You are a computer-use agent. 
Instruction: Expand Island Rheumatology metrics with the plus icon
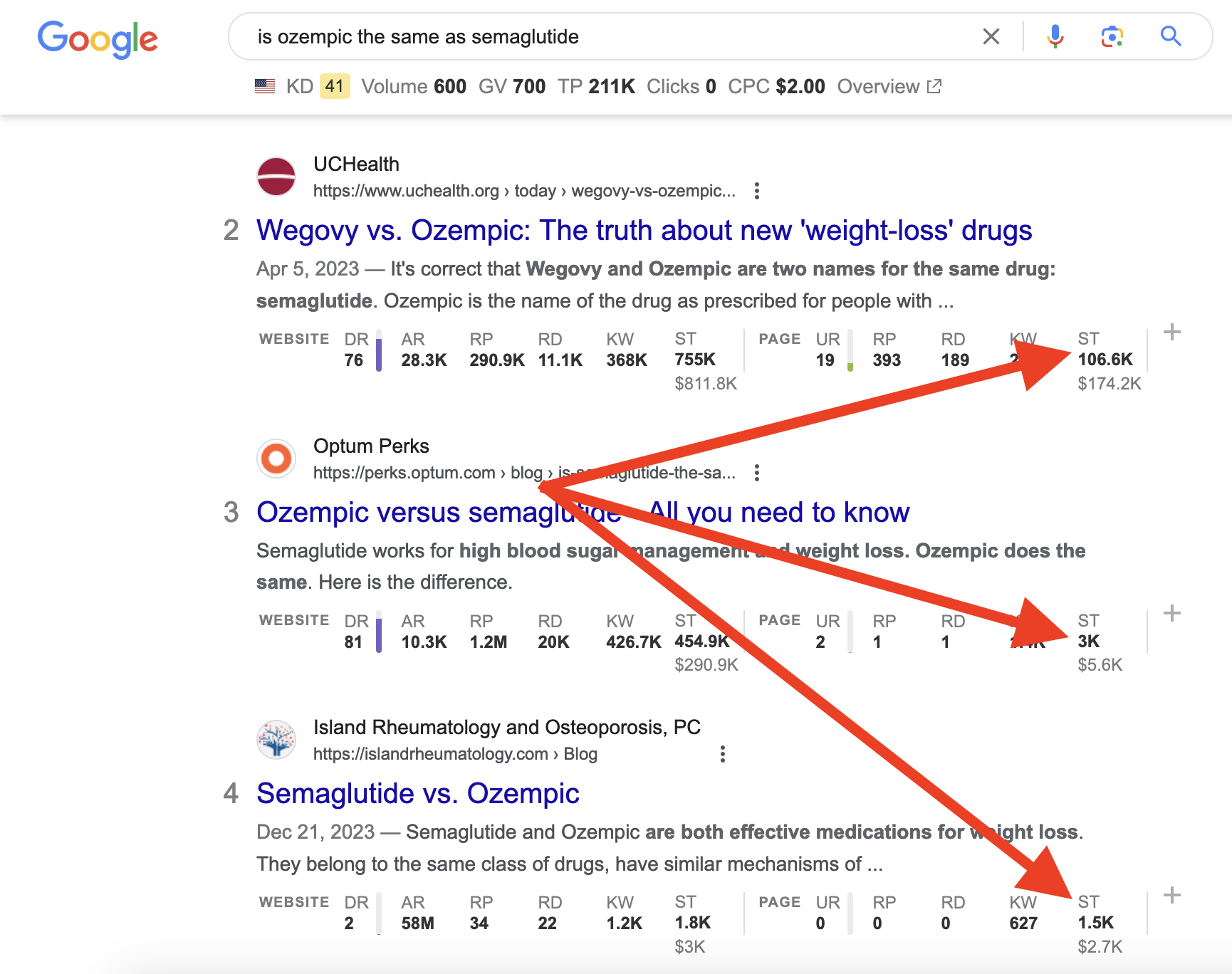[x=1172, y=895]
